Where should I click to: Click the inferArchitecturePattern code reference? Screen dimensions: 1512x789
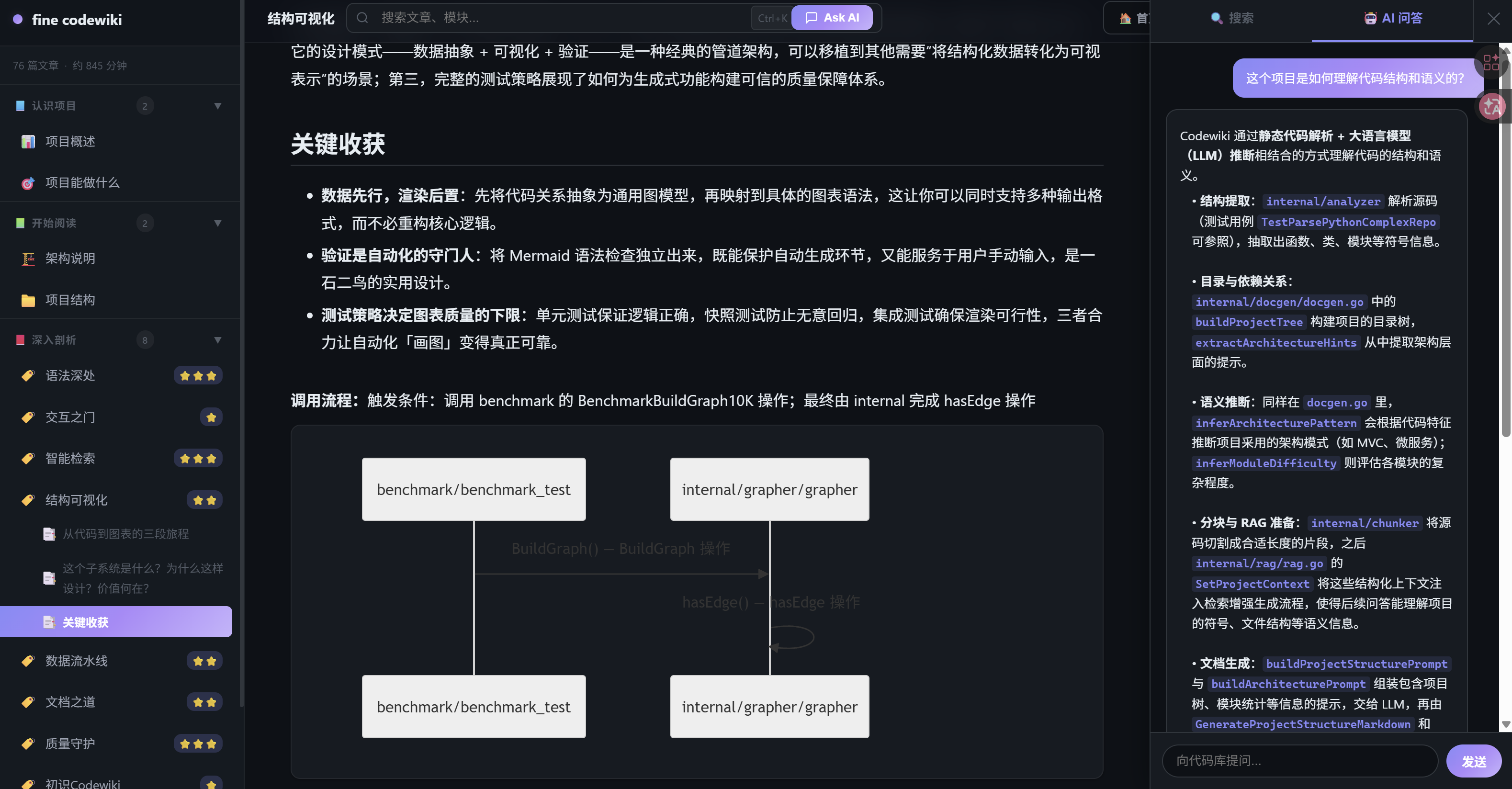pyautogui.click(x=1275, y=423)
